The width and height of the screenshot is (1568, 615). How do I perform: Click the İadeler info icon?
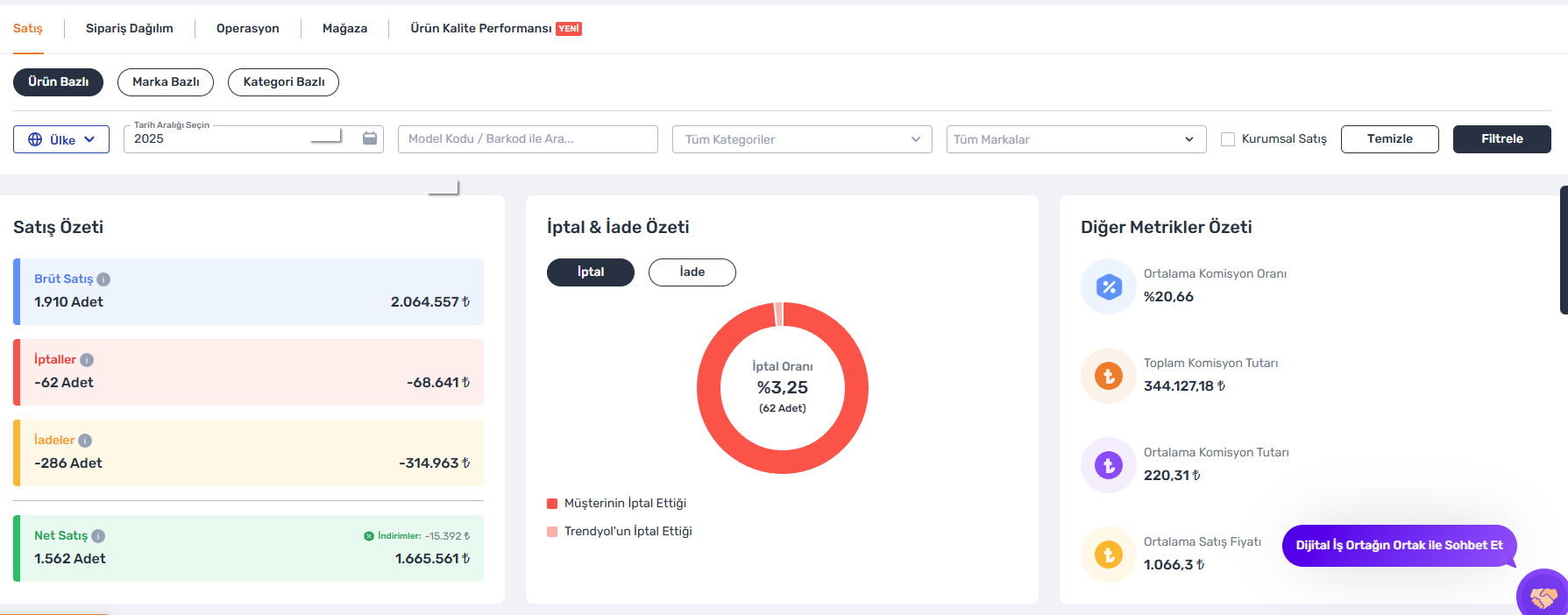coord(85,441)
